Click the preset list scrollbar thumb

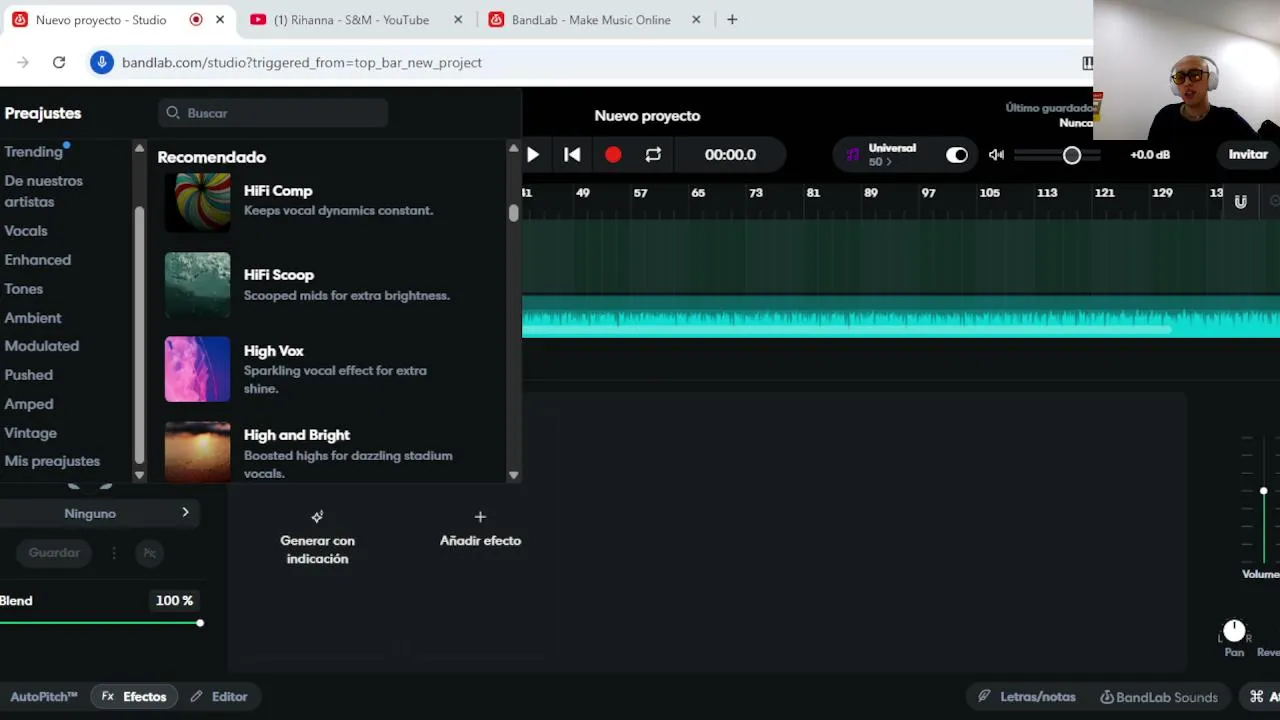click(x=513, y=212)
